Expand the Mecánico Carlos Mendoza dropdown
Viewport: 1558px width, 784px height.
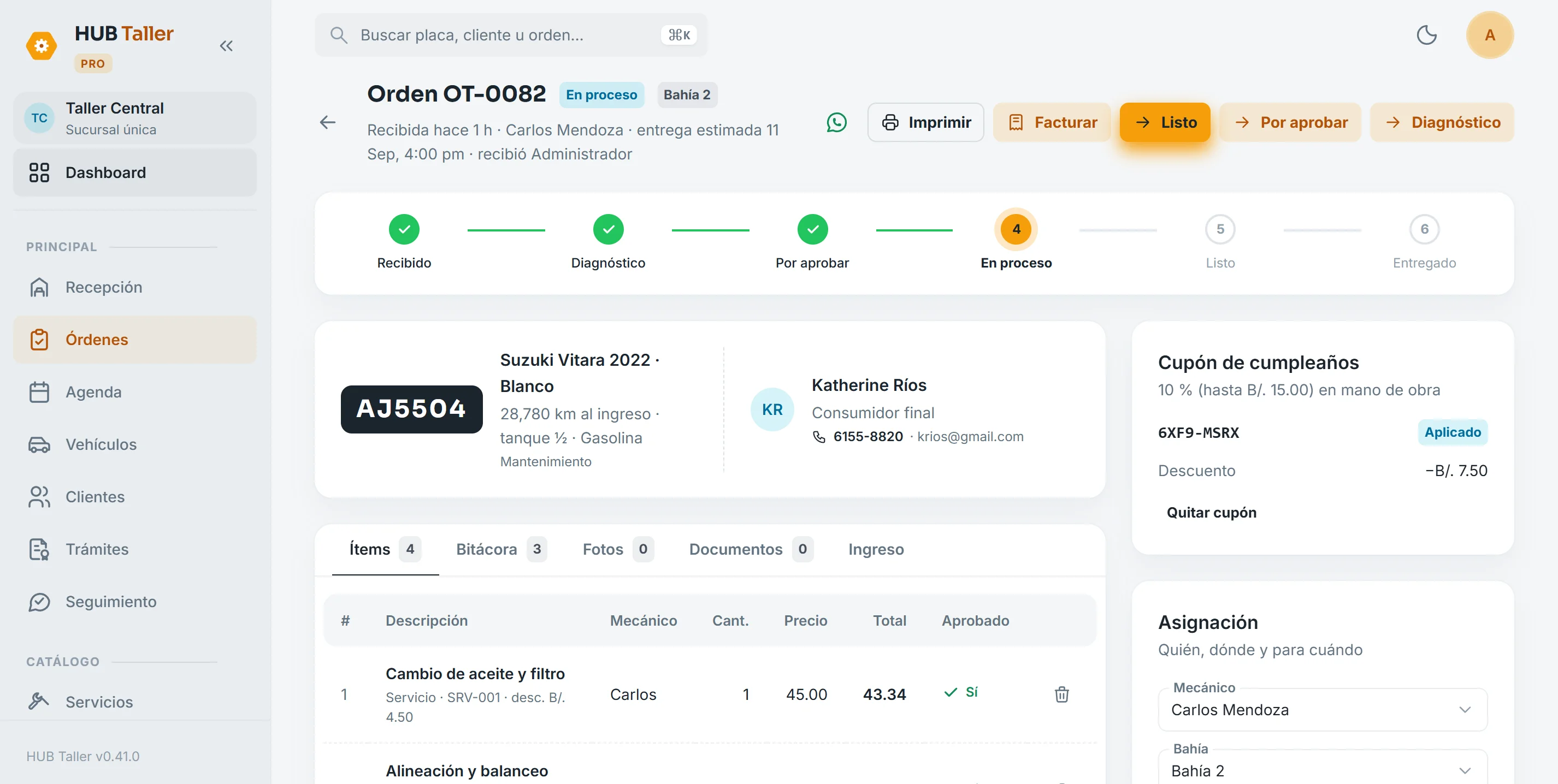[x=1323, y=710]
